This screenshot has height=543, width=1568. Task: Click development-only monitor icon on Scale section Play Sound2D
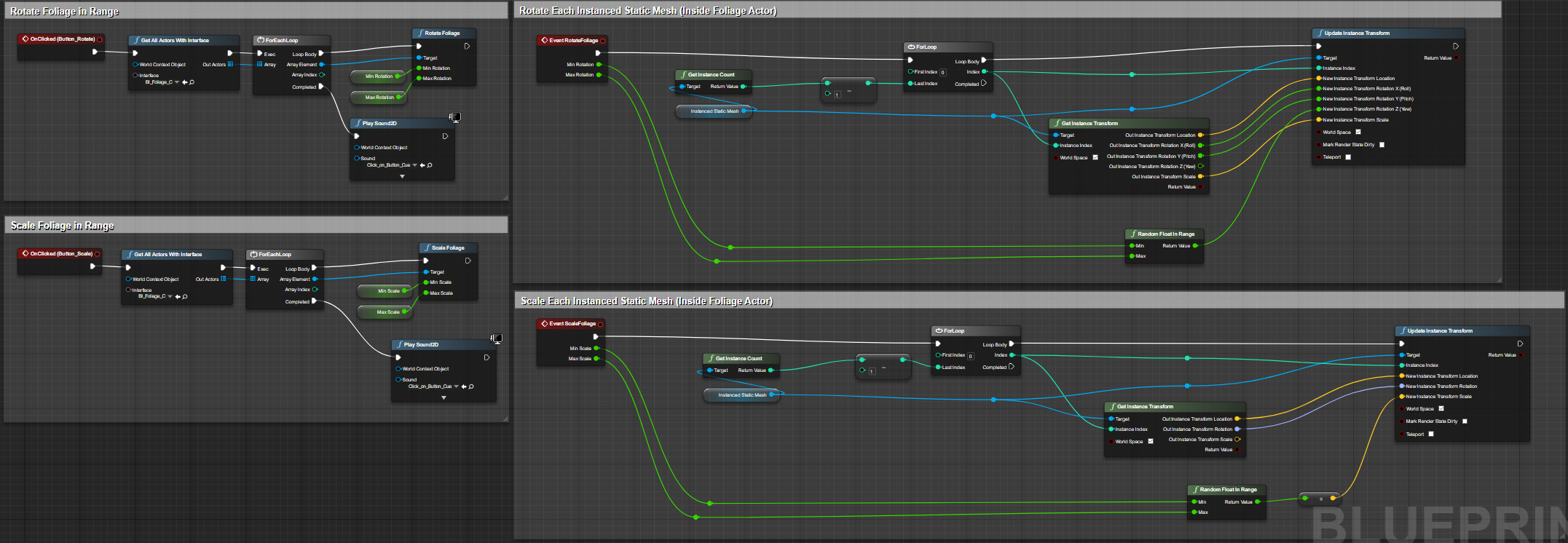click(496, 338)
